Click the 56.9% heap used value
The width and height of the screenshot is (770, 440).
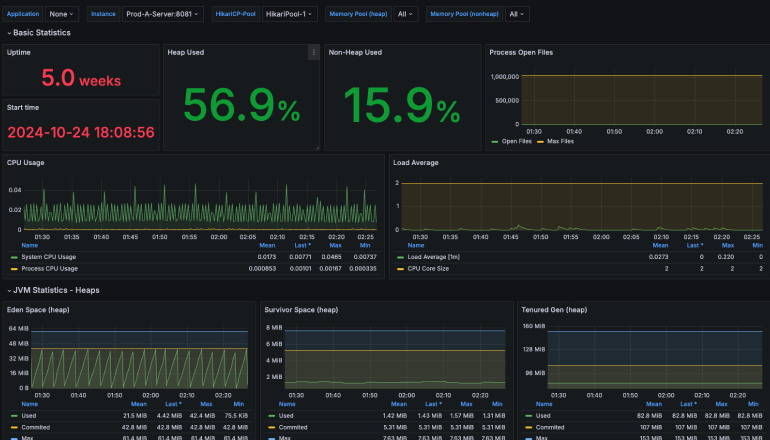click(242, 105)
